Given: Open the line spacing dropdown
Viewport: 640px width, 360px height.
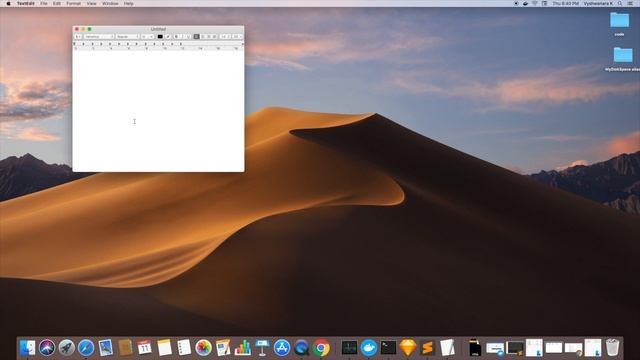Looking at the screenshot, I should point(225,36).
